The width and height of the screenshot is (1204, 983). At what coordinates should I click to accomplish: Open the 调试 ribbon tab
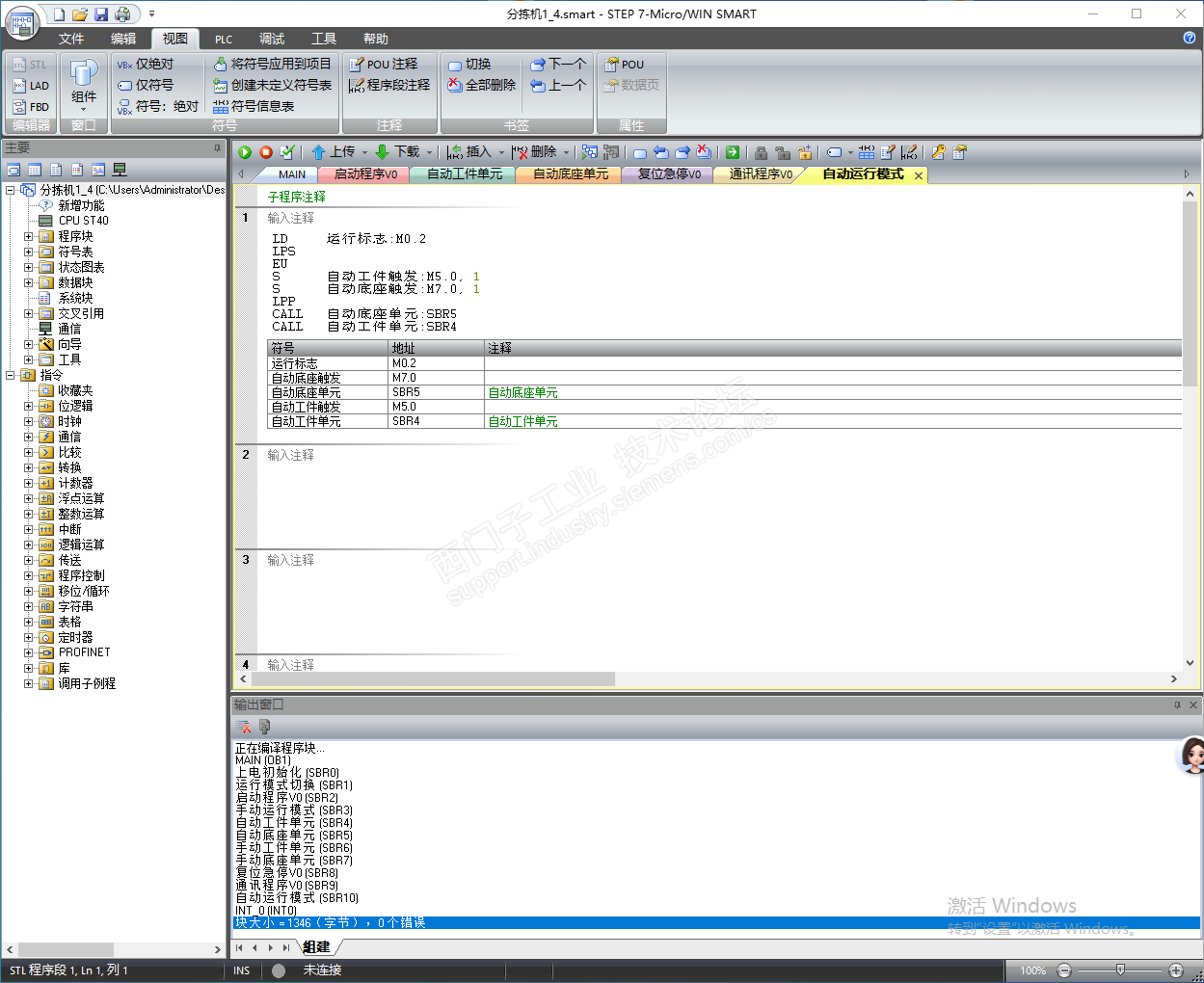pos(272,39)
